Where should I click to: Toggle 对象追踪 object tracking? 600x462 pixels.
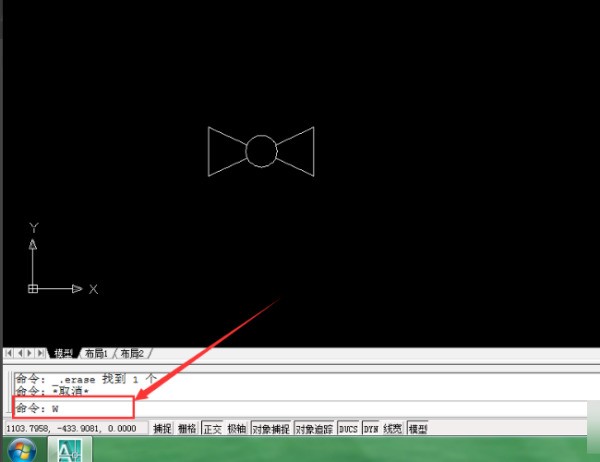pos(314,429)
